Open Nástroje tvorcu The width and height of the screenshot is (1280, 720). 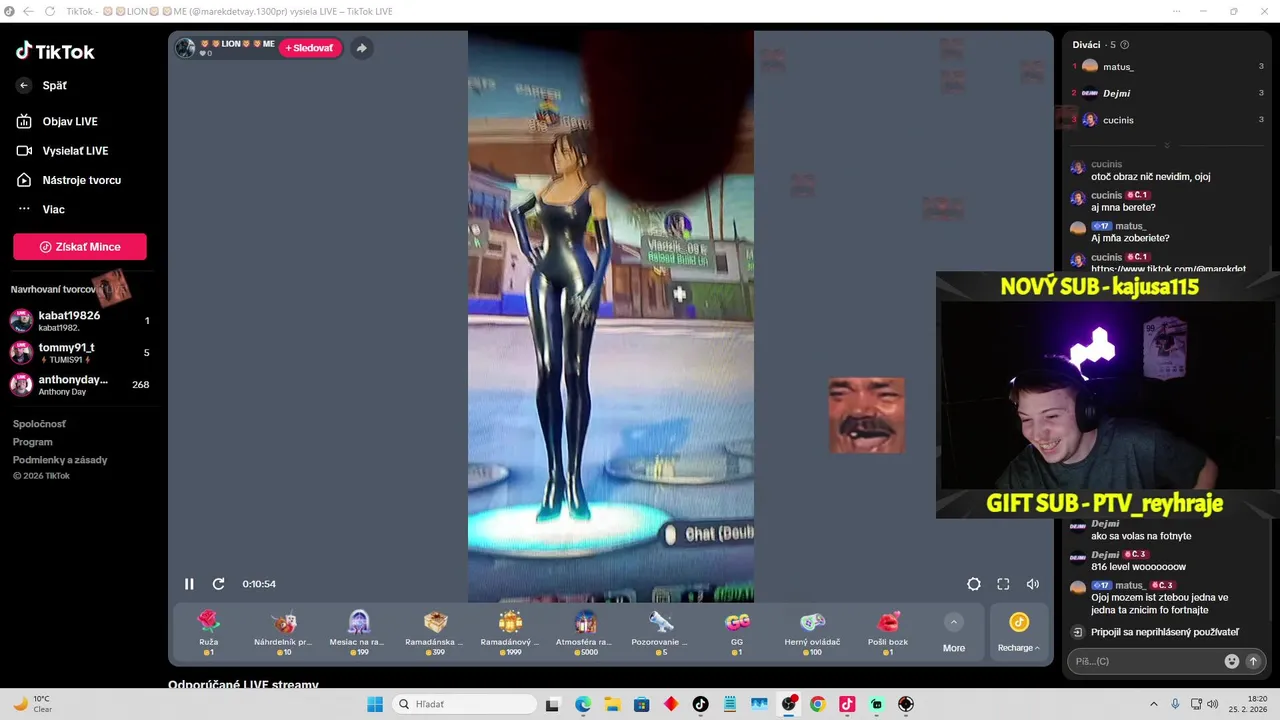click(x=69, y=180)
